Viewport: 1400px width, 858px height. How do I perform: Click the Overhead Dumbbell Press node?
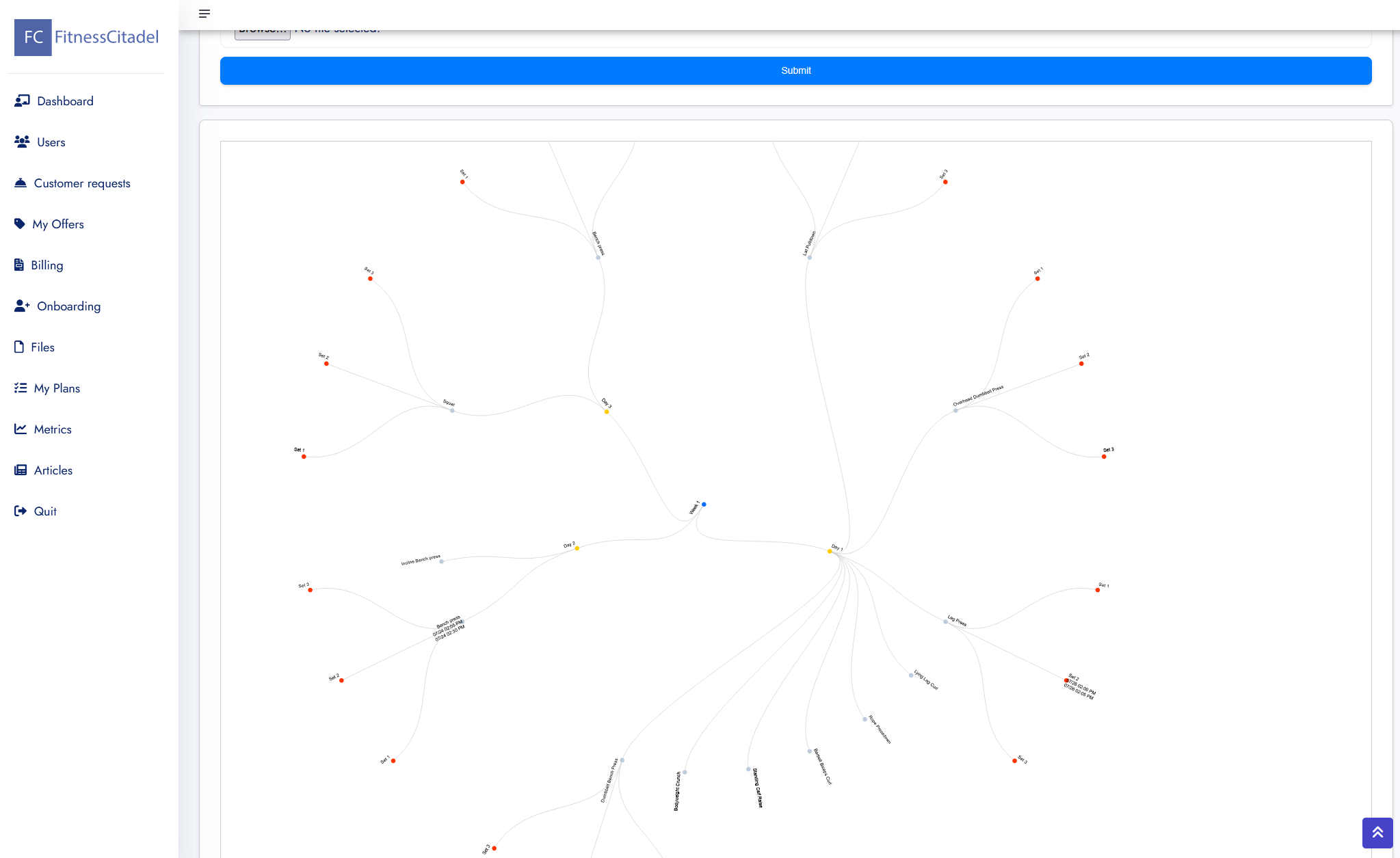click(x=955, y=410)
